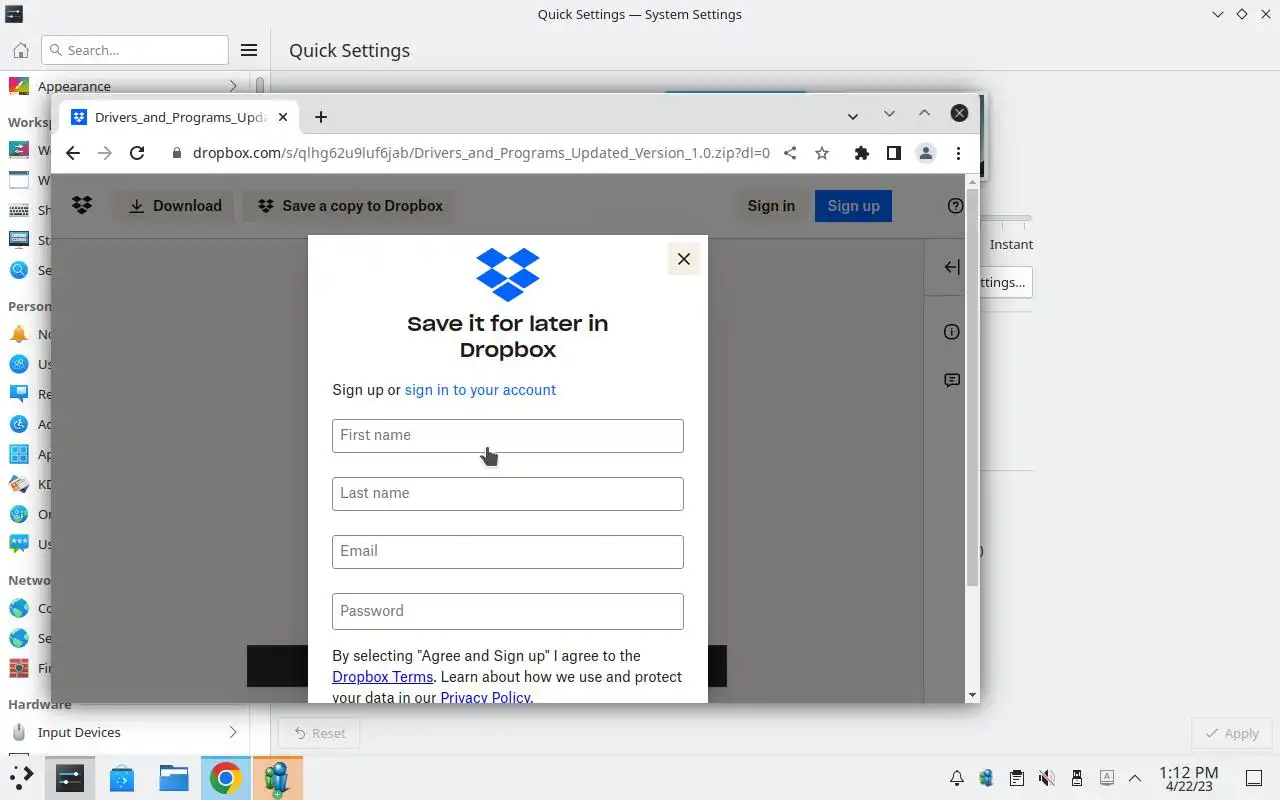Open a new browser tab
The width and height of the screenshot is (1280, 800).
pyautogui.click(x=321, y=117)
